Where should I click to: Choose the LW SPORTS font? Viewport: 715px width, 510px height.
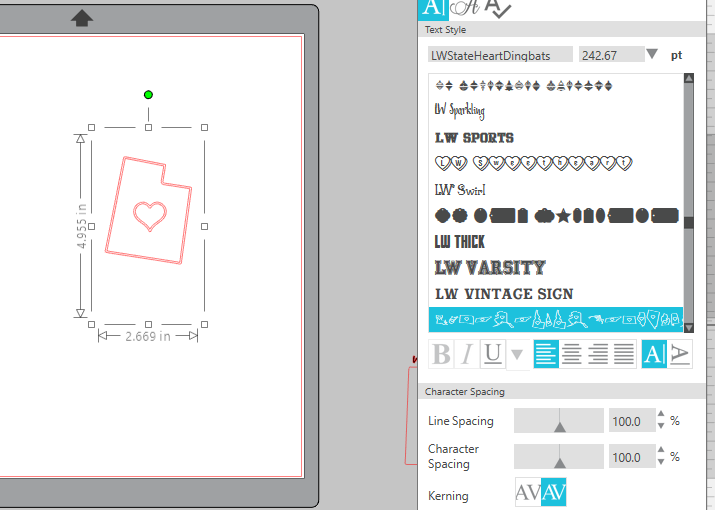coord(474,138)
